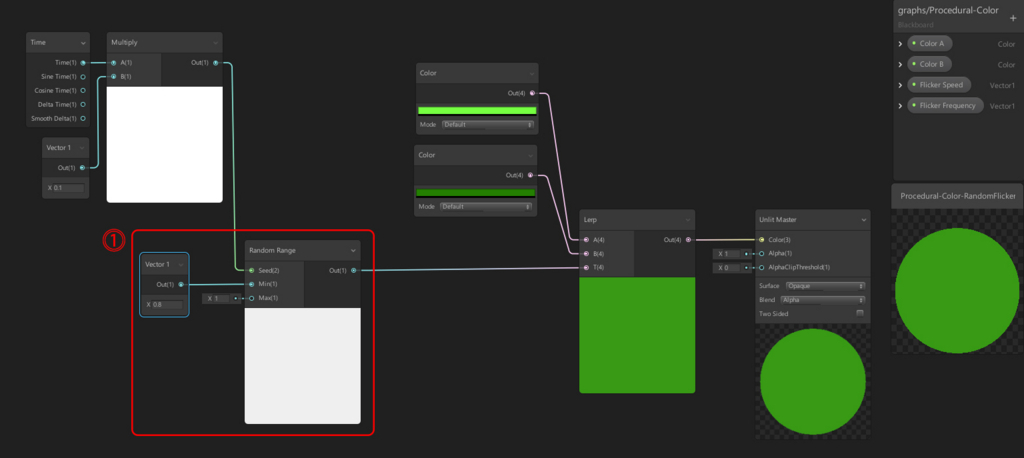Open the bright green color swatch picker

point(477,110)
